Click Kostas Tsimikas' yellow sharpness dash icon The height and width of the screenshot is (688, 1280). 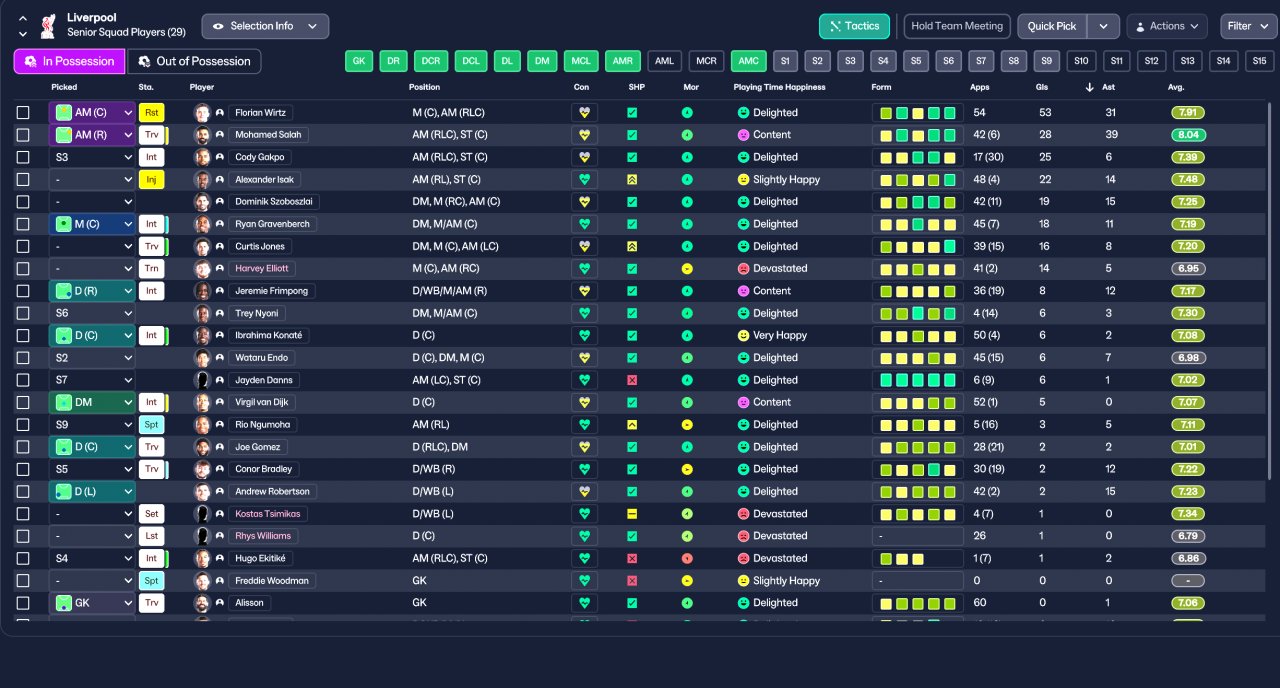click(x=632, y=513)
